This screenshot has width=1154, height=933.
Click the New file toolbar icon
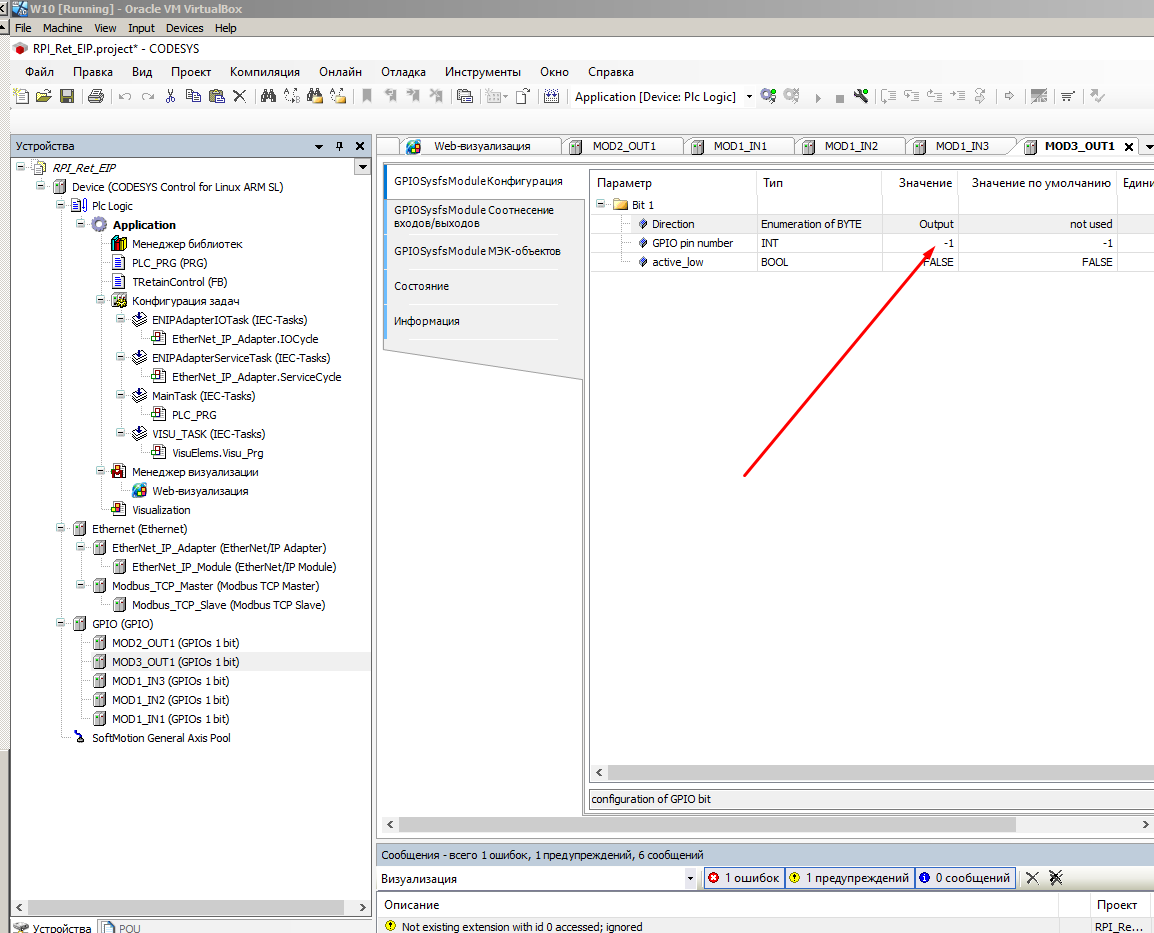pos(21,96)
